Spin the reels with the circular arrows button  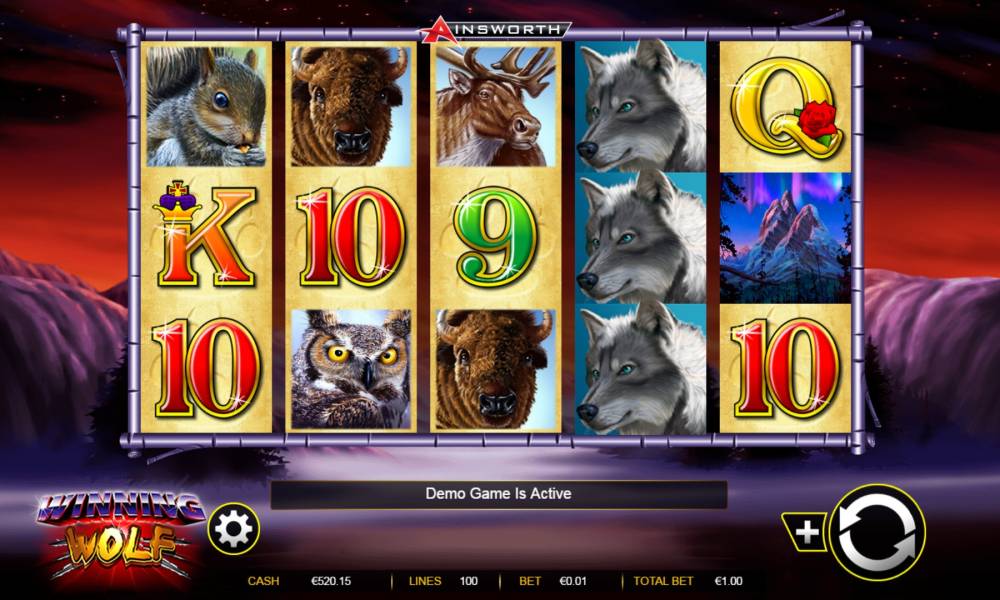click(x=878, y=532)
